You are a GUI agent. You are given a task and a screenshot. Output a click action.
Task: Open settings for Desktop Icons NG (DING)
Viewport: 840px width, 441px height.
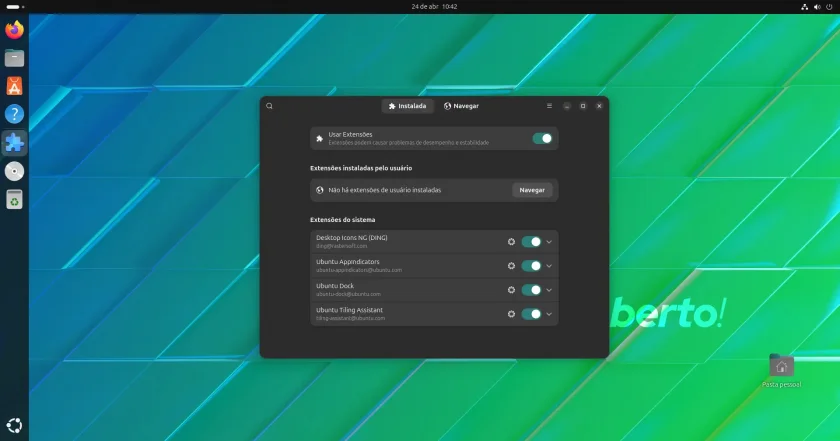[x=511, y=242]
